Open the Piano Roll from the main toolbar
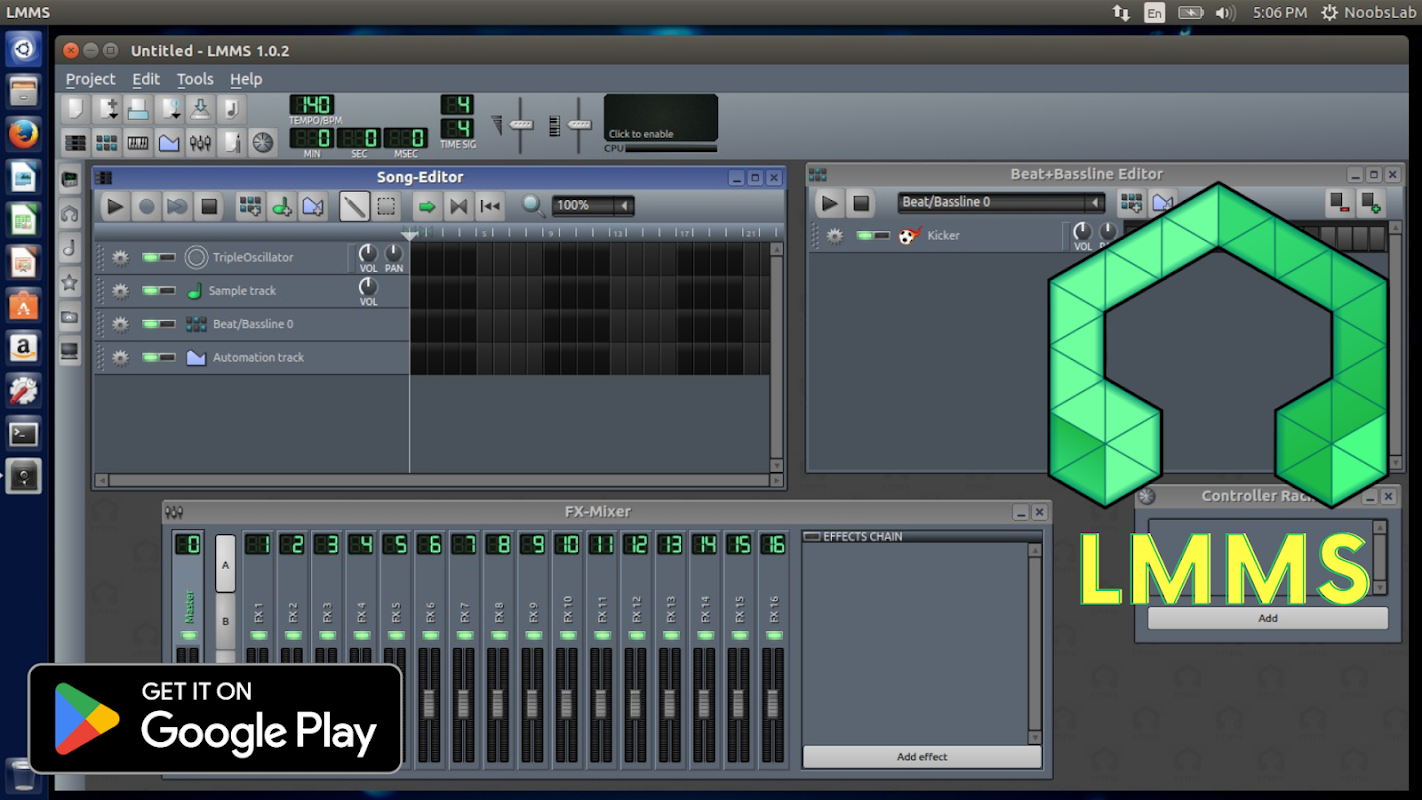This screenshot has width=1422, height=800. pos(138,143)
